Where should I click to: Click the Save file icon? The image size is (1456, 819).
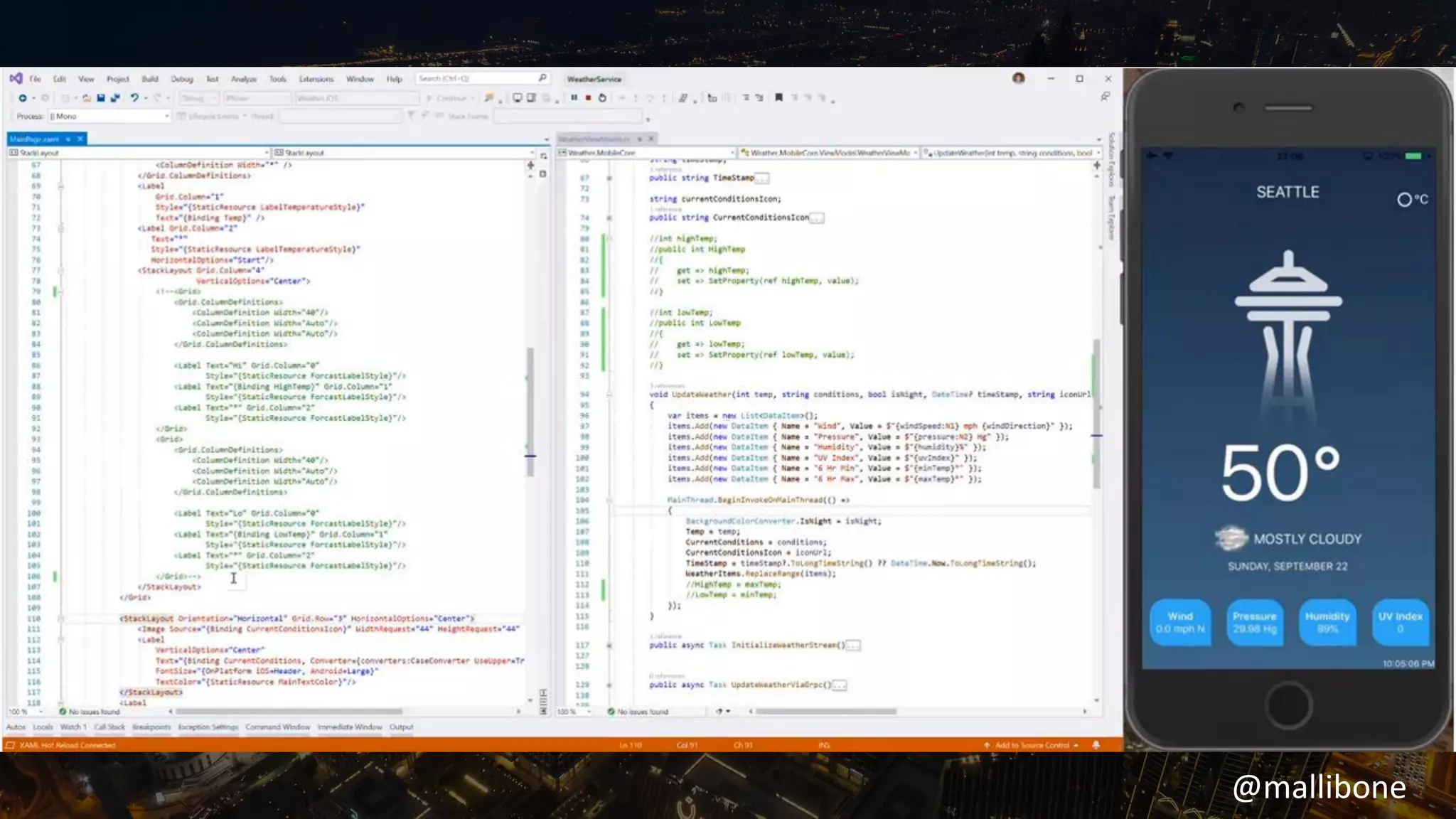101,98
